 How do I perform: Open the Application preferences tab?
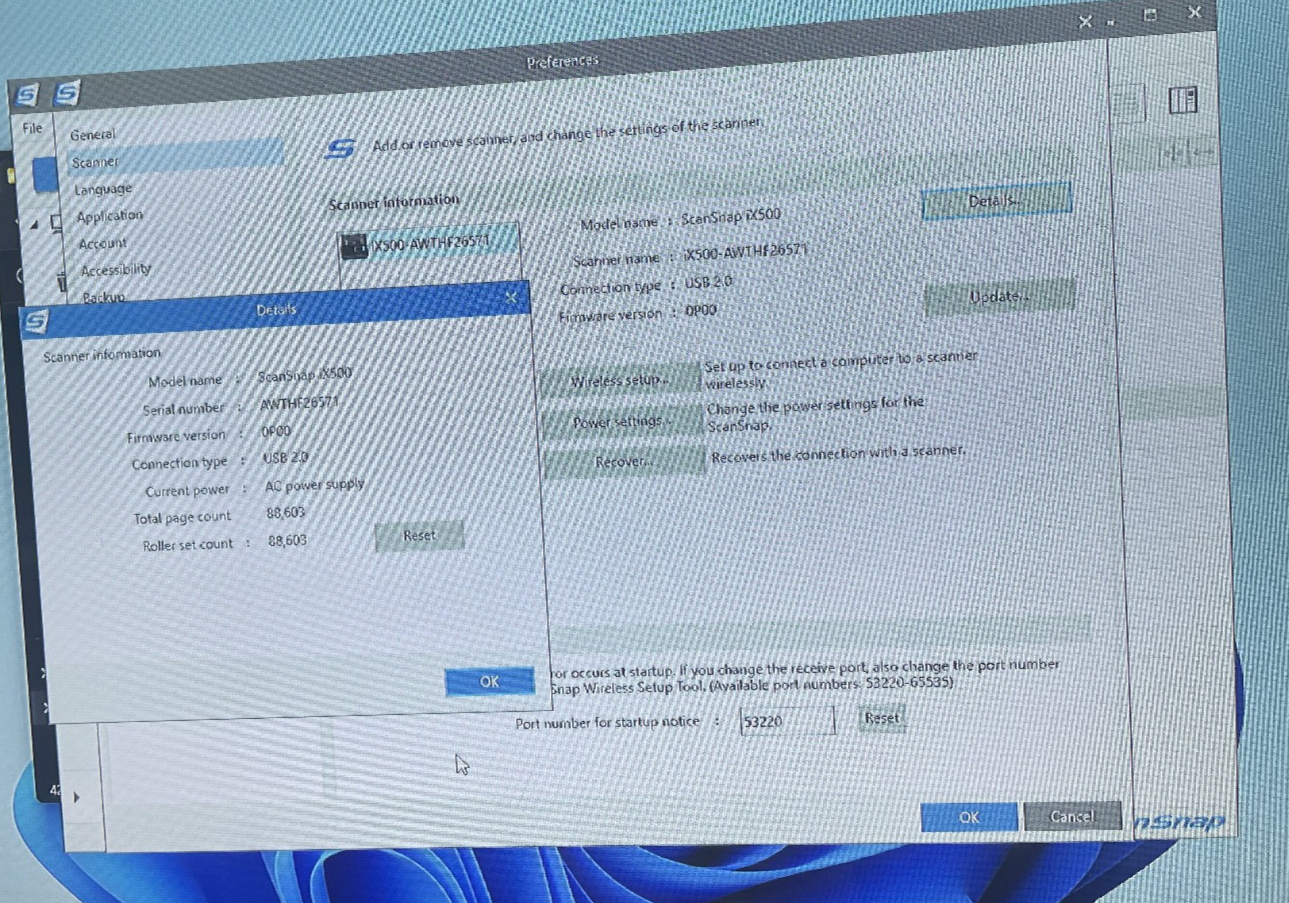[110, 216]
